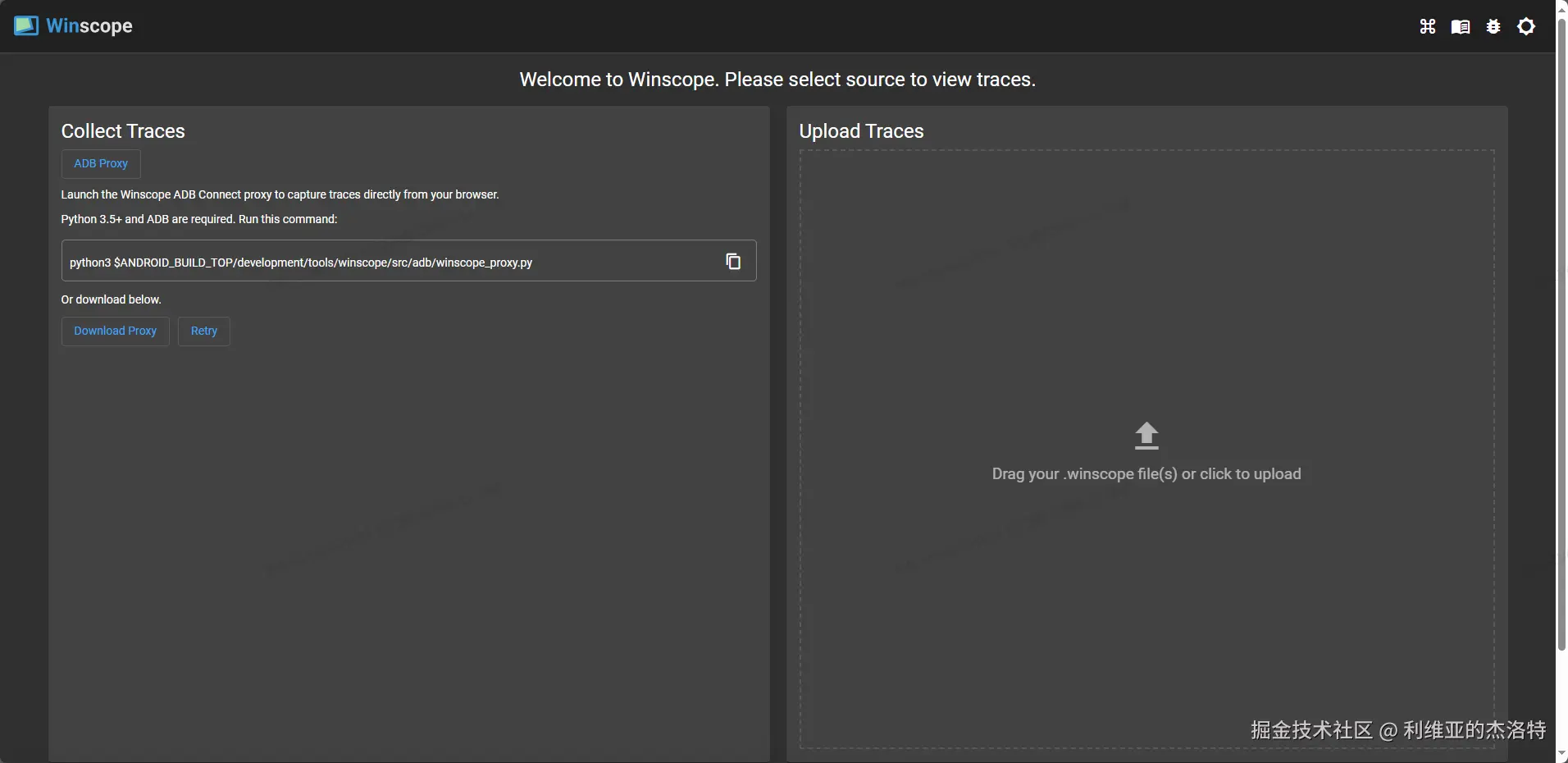Toggle dark mode with the brightness icon
The image size is (1568, 763).
click(1526, 26)
